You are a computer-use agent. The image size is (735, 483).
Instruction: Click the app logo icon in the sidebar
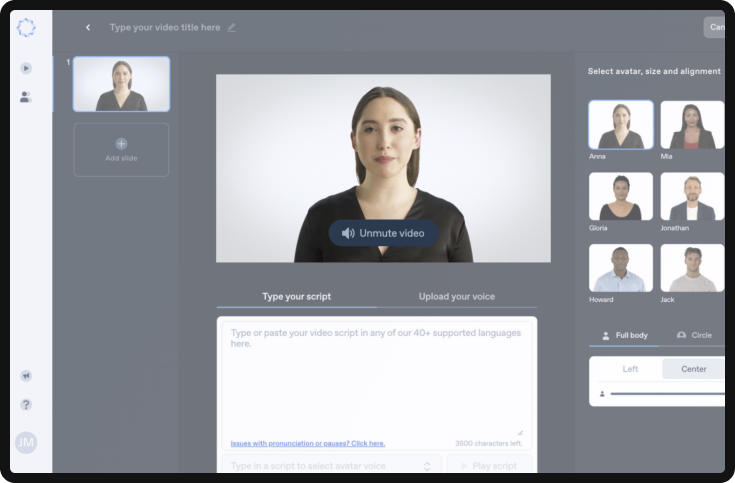26,27
